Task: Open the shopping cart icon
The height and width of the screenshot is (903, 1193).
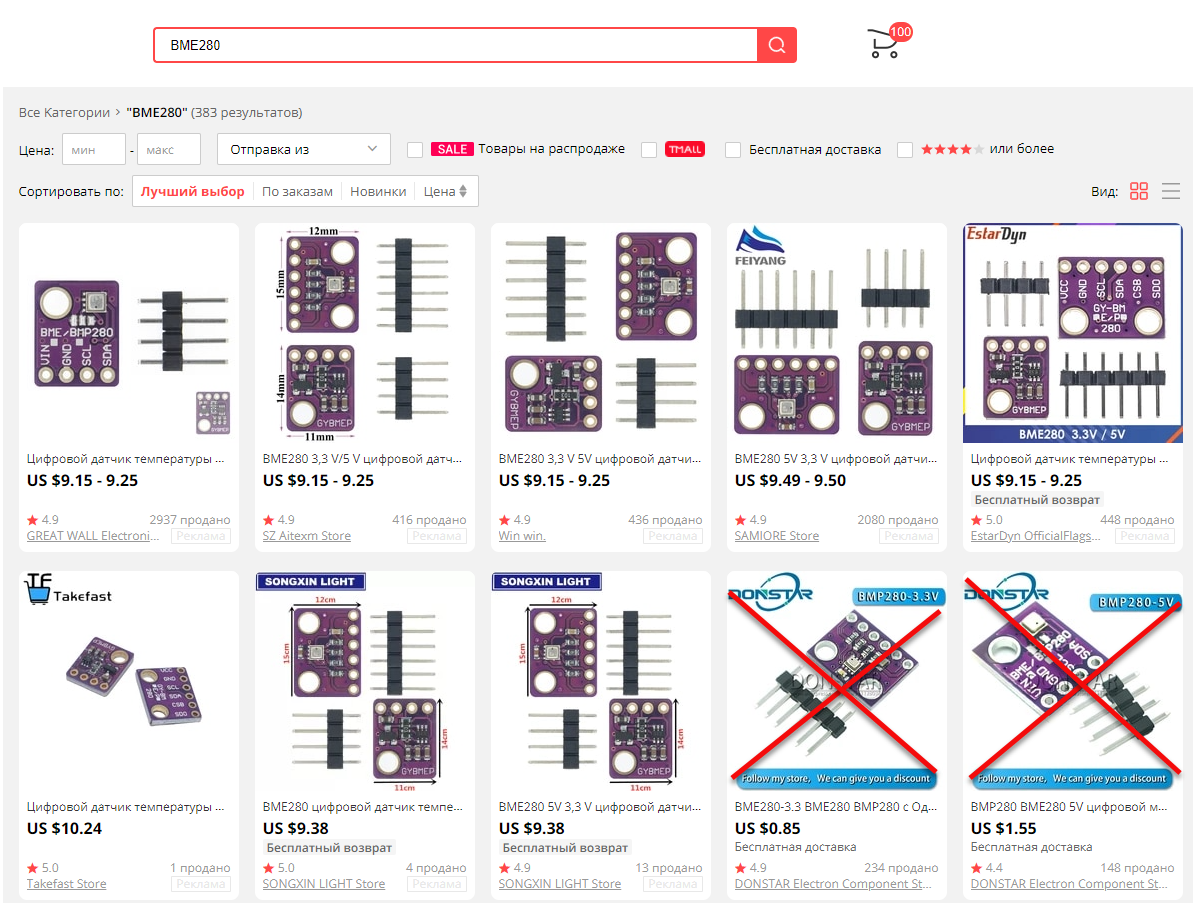Action: tap(883, 44)
